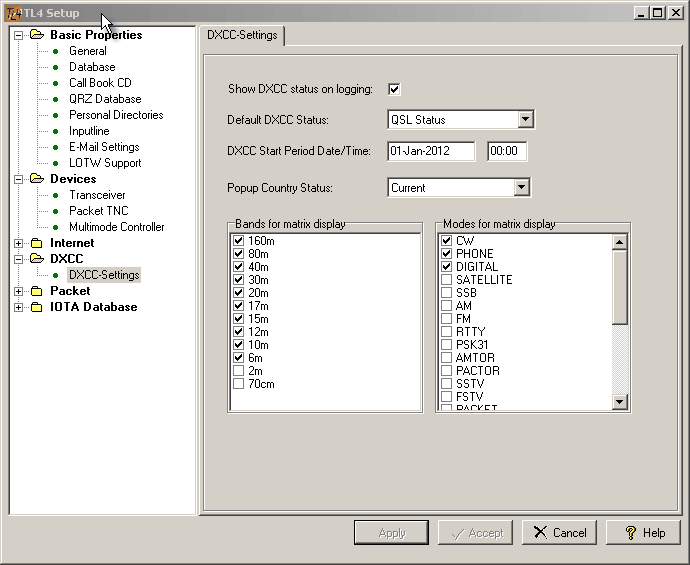Viewport: 690px width, 565px height.
Task: Open Personal Directories tree item
Action: click(x=116, y=115)
